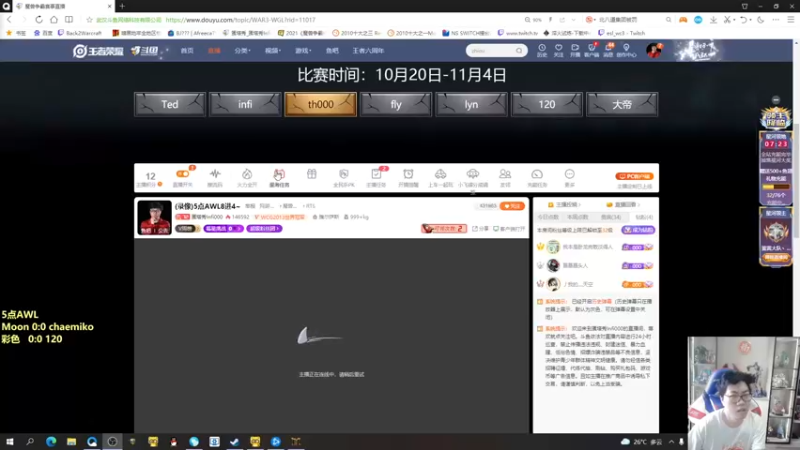This screenshot has width=800, height=450.
Task: Open the Windows Start menu
Action: click(x=10, y=441)
